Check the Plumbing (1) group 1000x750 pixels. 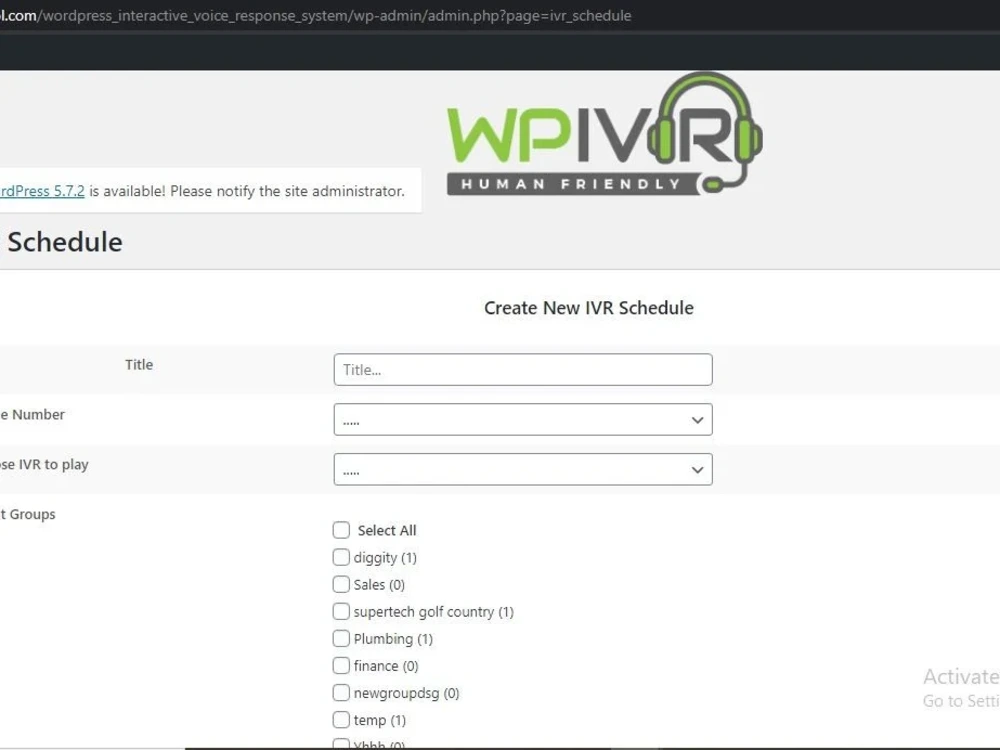pos(341,638)
